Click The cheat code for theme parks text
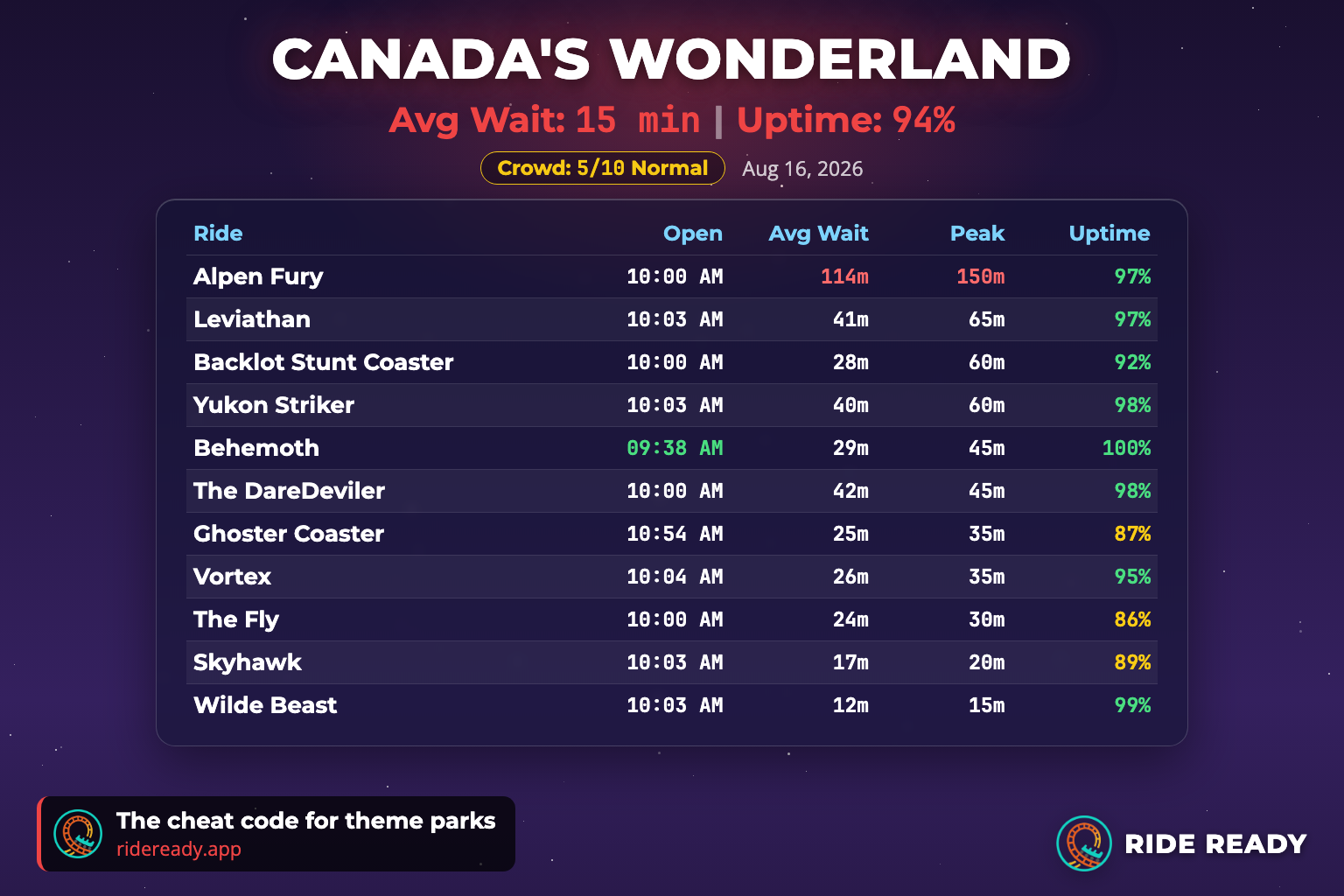The image size is (1344, 896). [306, 821]
